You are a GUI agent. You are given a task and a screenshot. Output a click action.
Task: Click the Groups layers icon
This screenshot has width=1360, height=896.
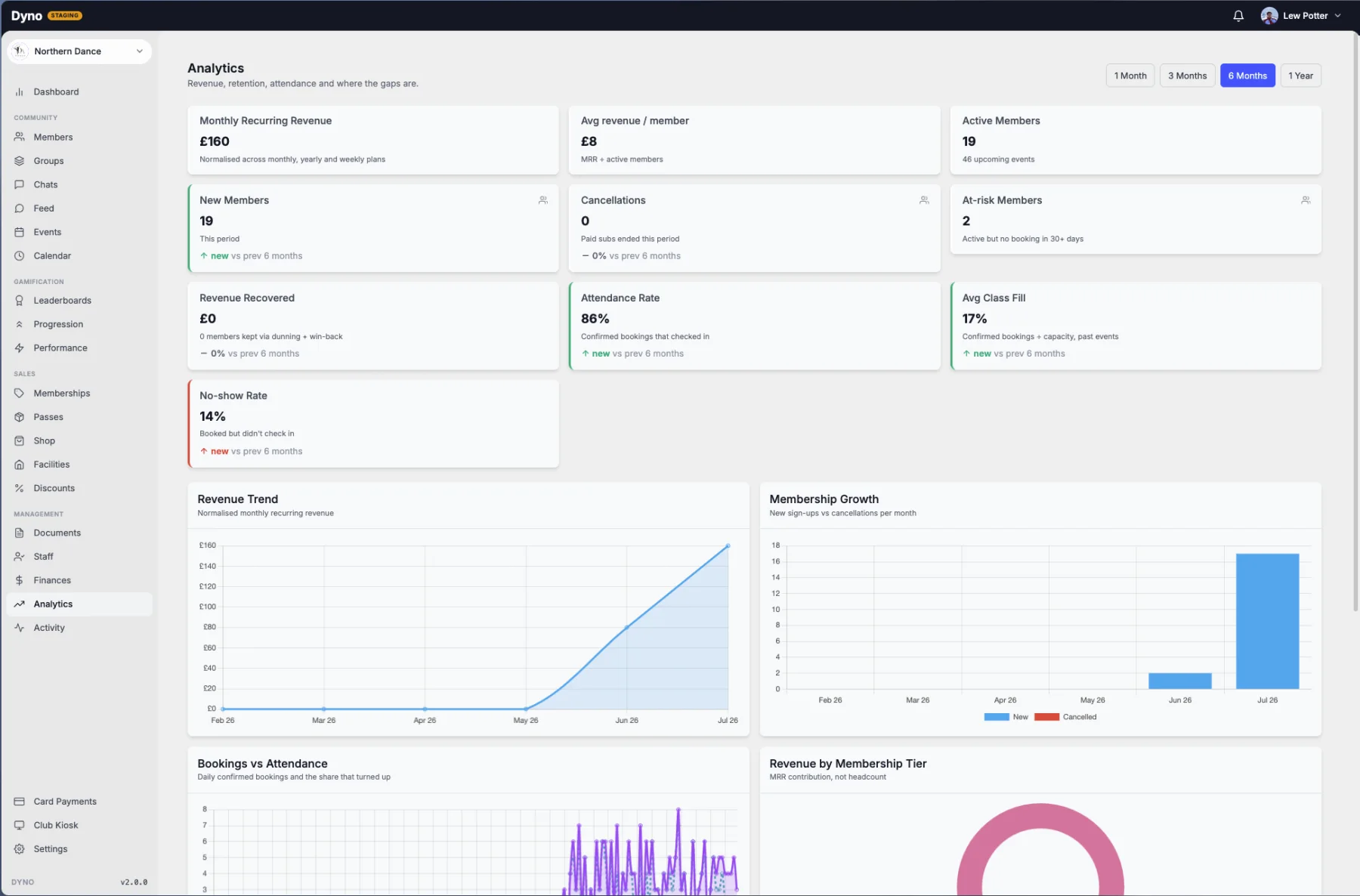[20, 161]
